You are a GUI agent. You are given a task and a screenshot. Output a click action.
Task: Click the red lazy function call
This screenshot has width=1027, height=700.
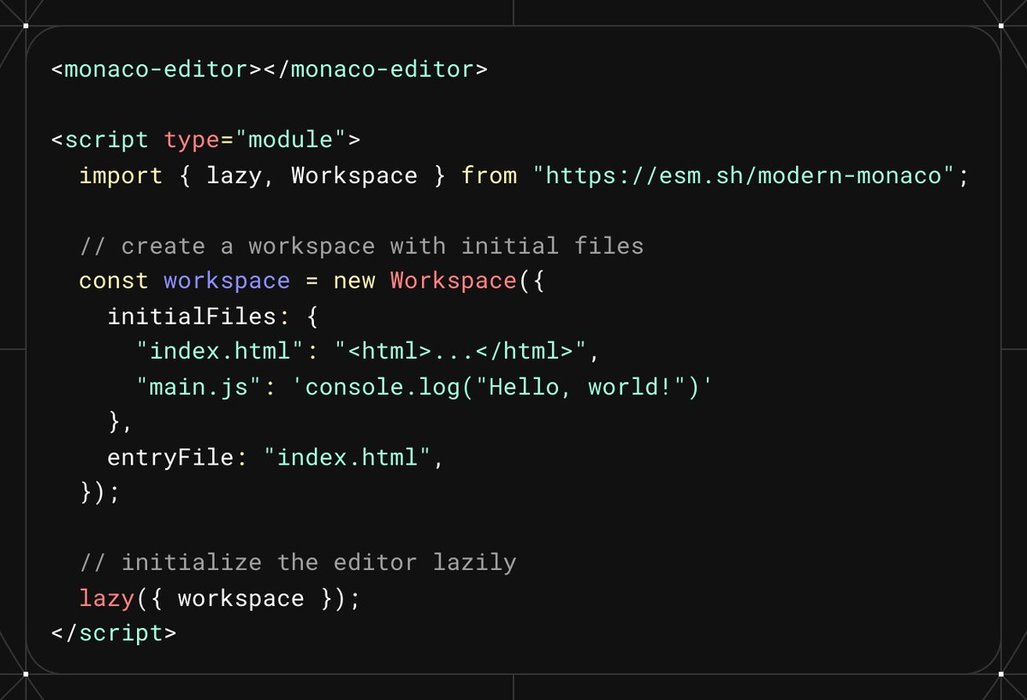pos(107,599)
